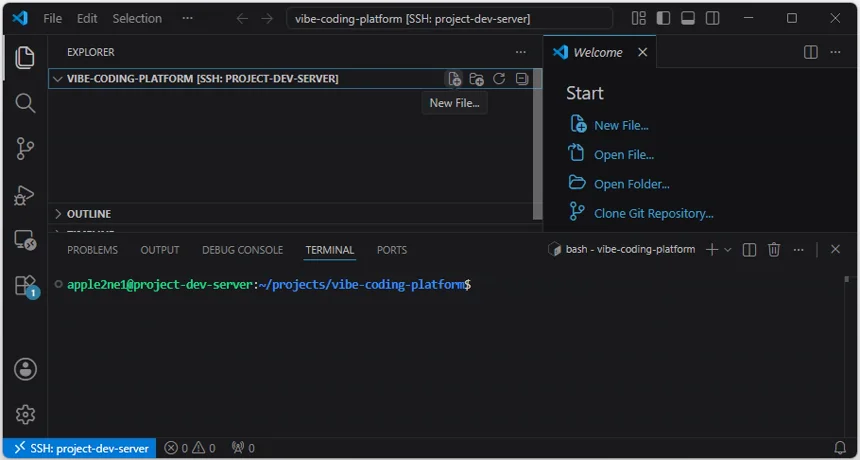860x460 pixels.
Task: Open the File menu
Action: pos(53,19)
